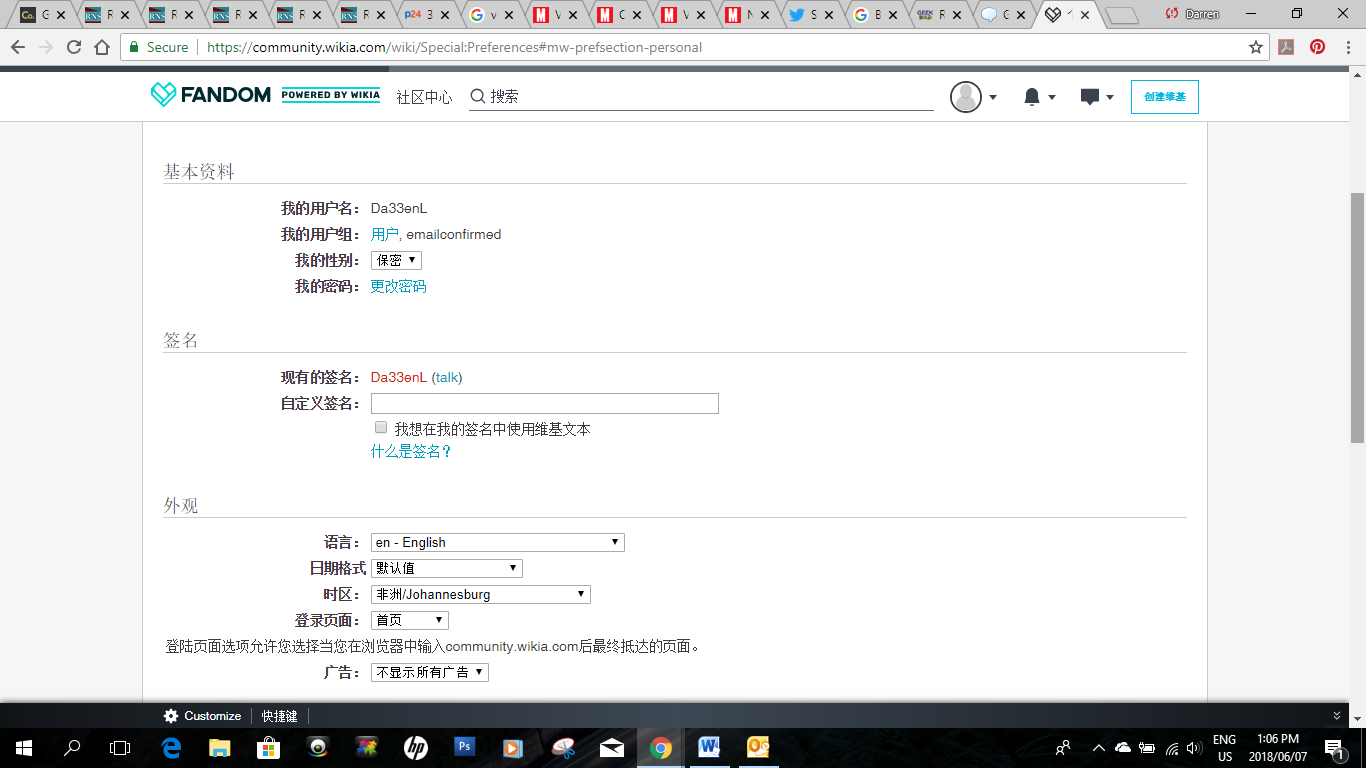Click the 创建维基 button
This screenshot has width=1366, height=768.
pos(1164,97)
